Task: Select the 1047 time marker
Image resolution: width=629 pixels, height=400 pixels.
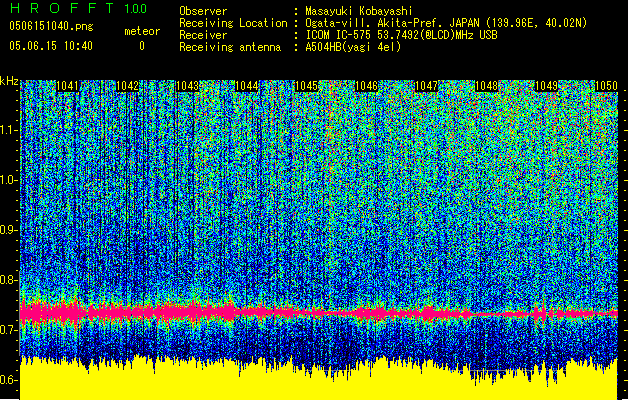Action: 427,87
